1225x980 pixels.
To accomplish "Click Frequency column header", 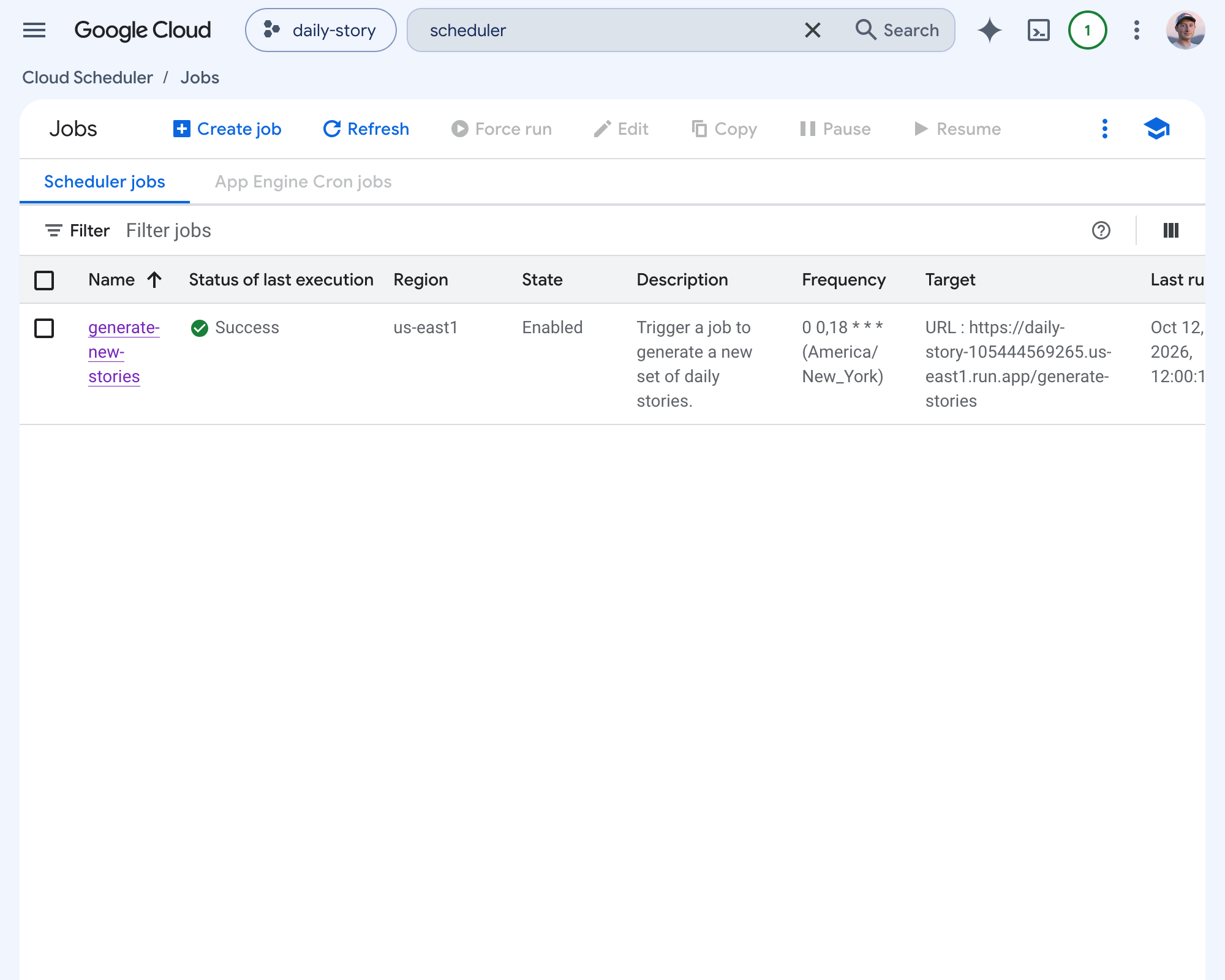I will point(844,280).
